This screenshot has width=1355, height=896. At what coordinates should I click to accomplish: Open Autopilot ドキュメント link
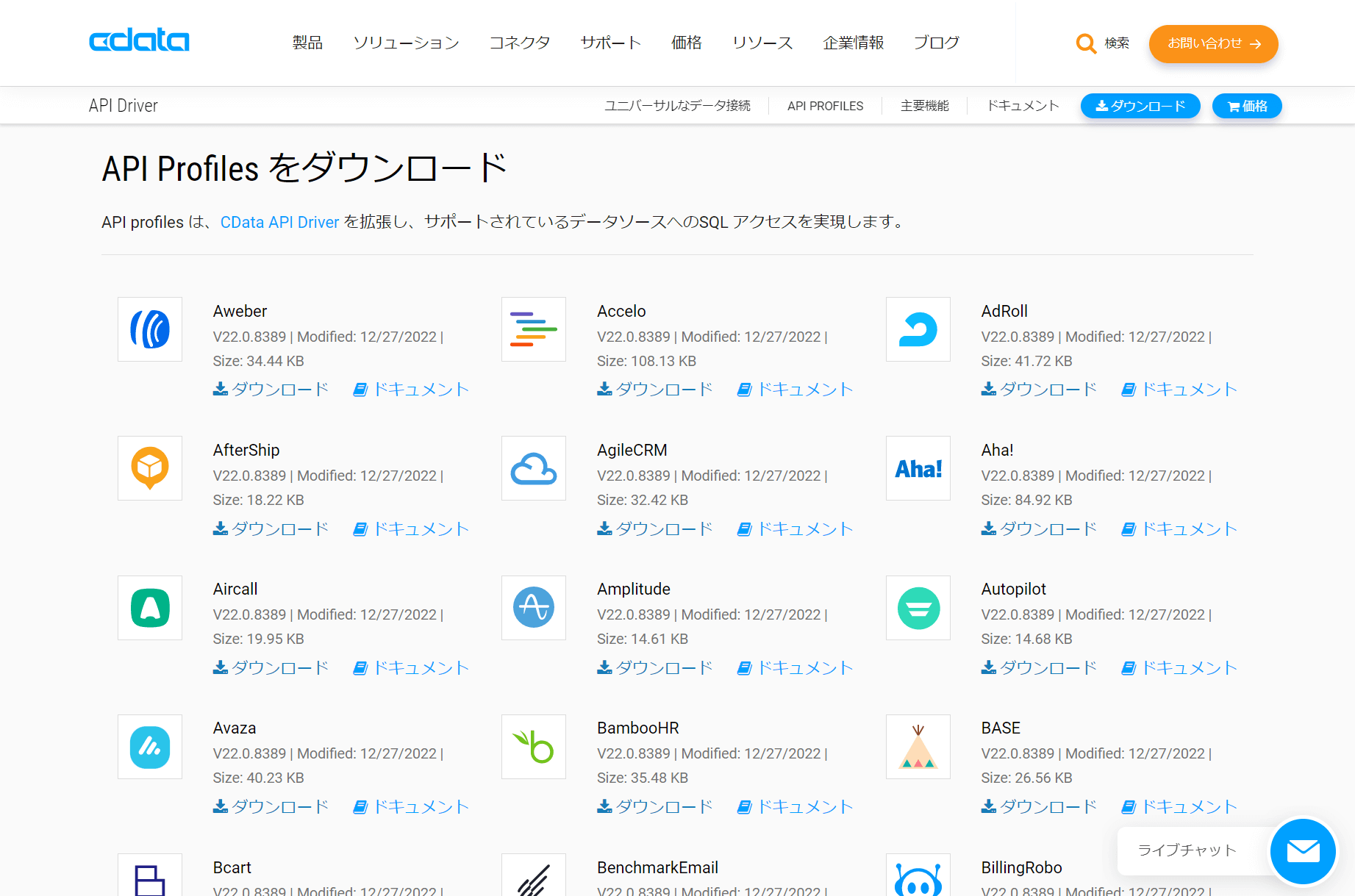click(1179, 667)
